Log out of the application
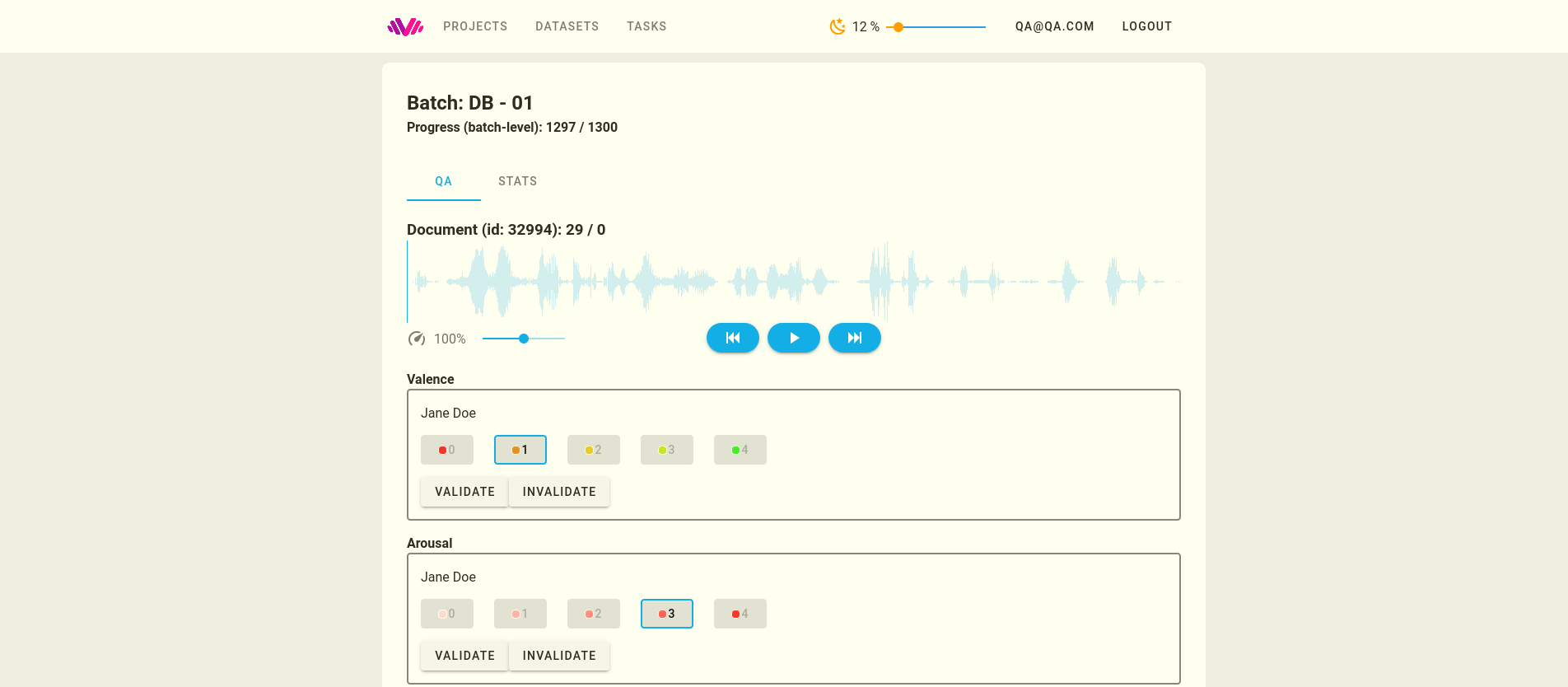Viewport: 1568px width, 687px height. point(1147,26)
